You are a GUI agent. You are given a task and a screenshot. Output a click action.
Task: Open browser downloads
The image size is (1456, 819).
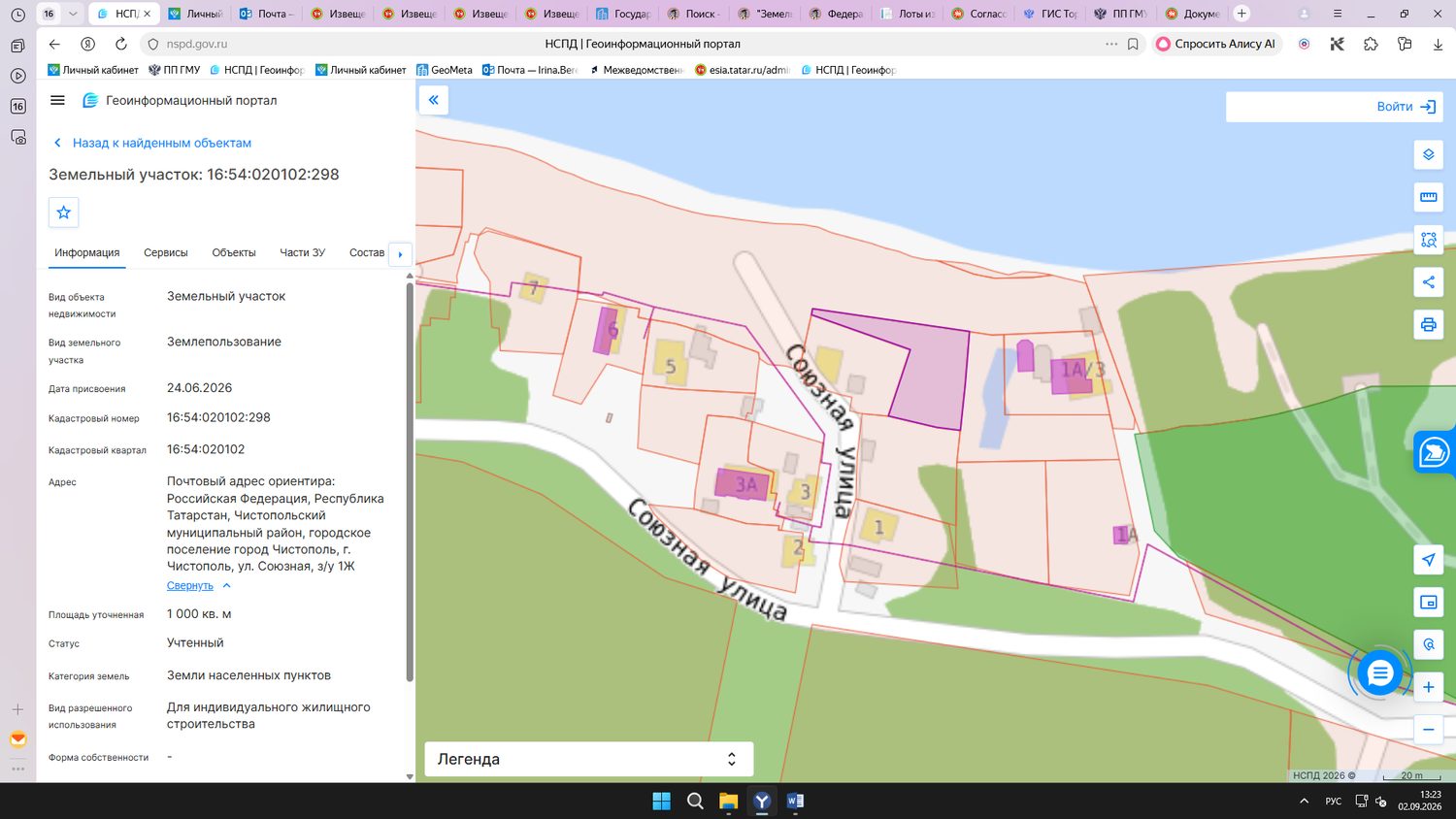1438,44
